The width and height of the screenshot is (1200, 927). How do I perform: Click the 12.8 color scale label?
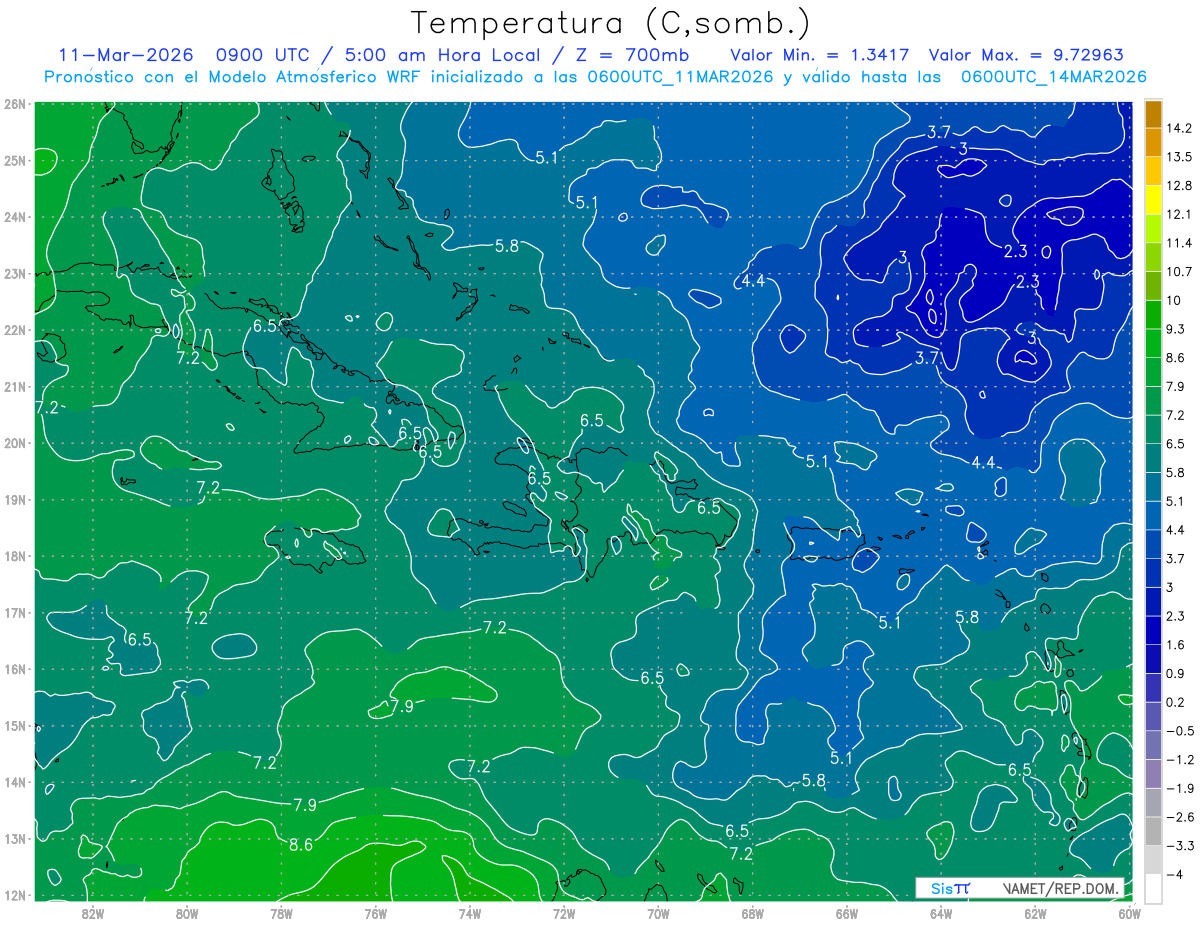[1179, 185]
